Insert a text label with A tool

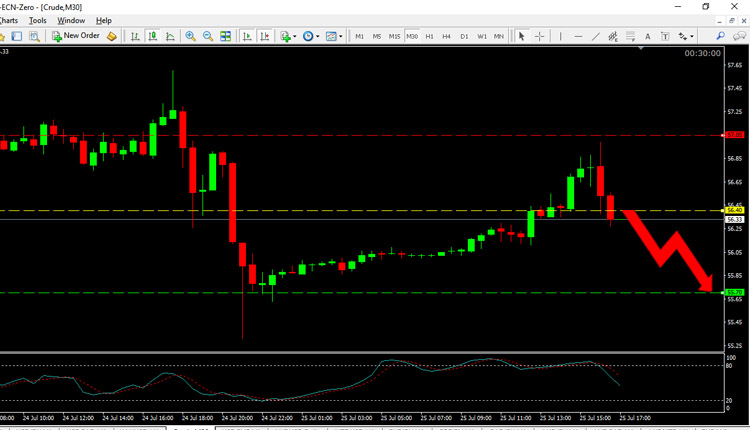point(647,36)
